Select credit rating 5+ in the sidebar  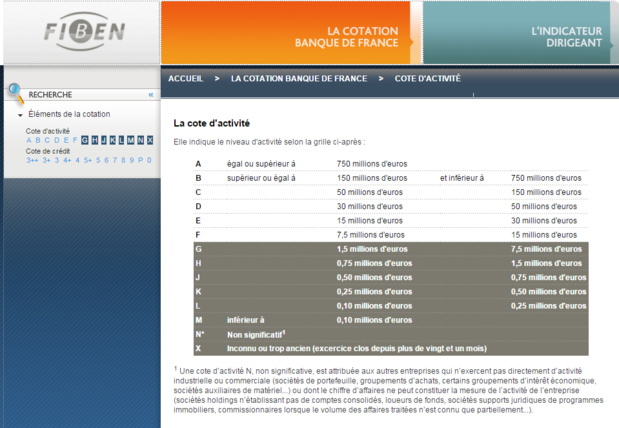[x=88, y=160]
